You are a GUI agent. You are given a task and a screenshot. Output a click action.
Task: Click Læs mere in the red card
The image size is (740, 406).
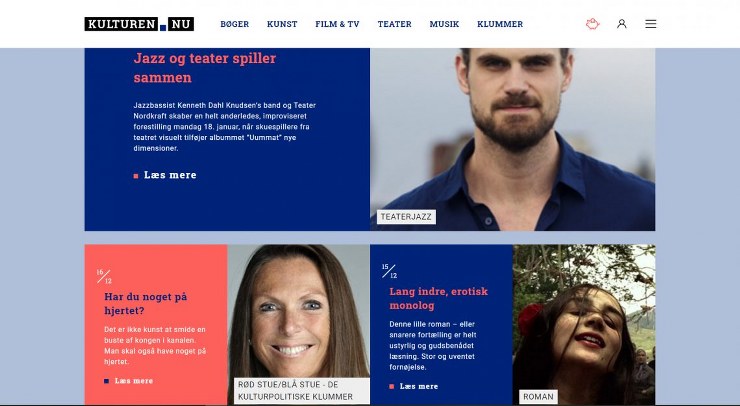(x=134, y=381)
